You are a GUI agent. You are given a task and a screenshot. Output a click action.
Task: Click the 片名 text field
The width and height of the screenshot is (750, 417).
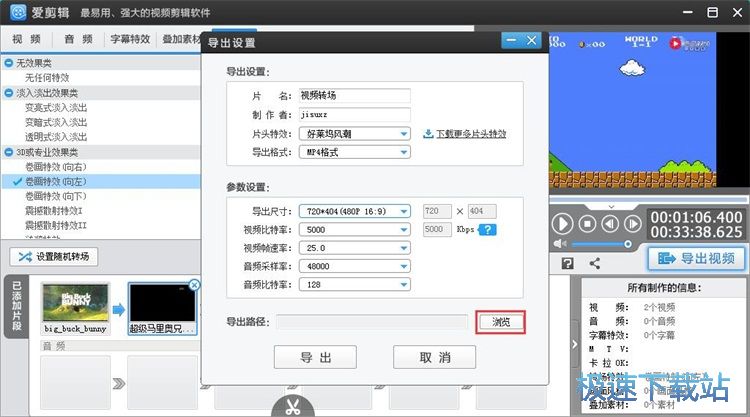point(354,95)
